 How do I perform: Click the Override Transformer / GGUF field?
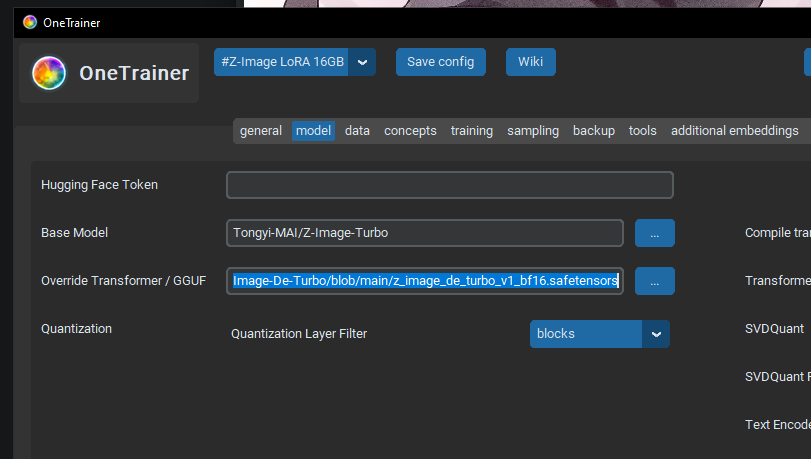tap(425, 281)
